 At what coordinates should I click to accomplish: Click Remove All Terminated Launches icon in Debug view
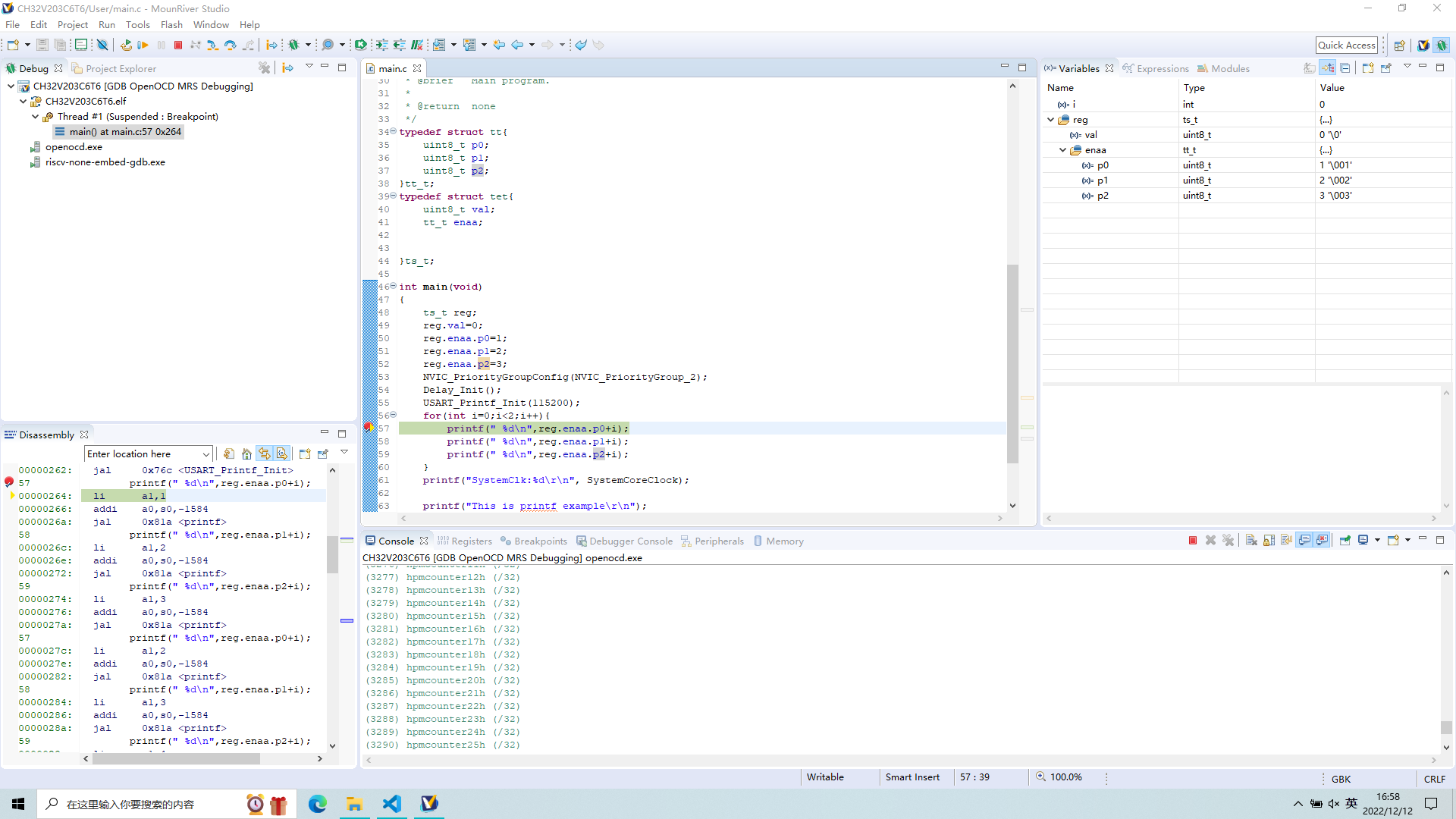tap(264, 68)
